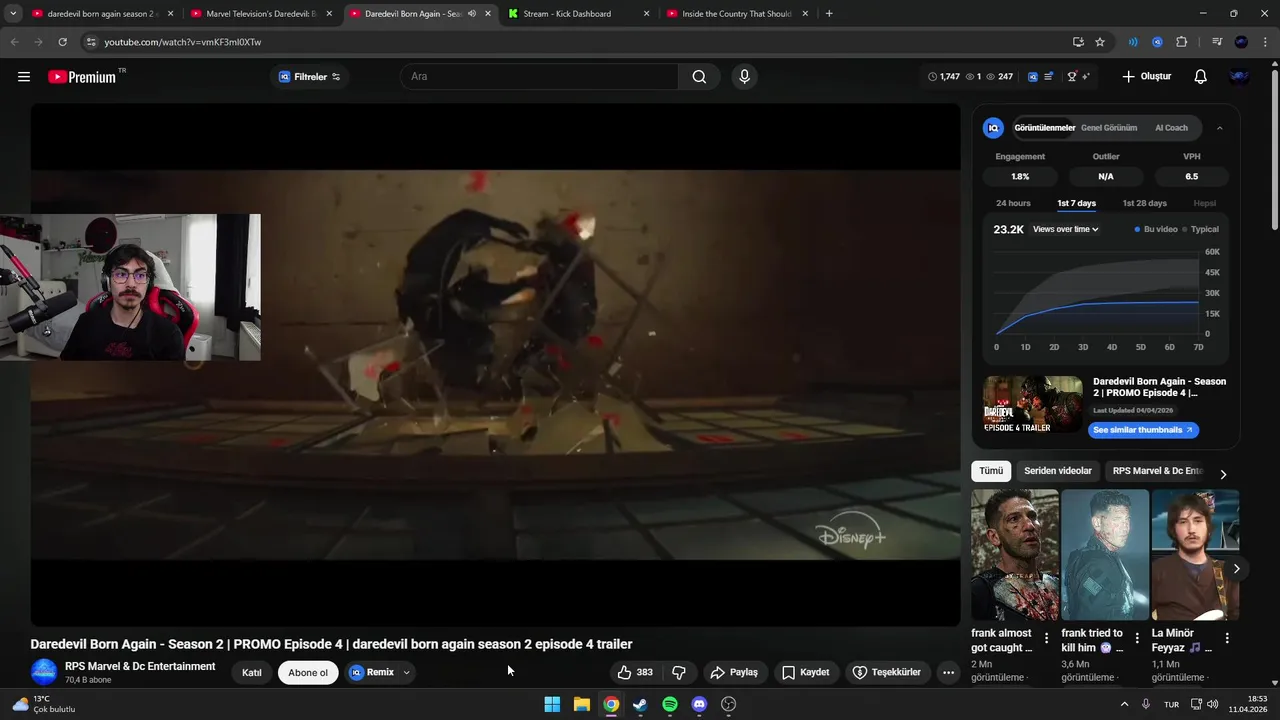
Task: Click the search magnifier button
Action: click(699, 77)
